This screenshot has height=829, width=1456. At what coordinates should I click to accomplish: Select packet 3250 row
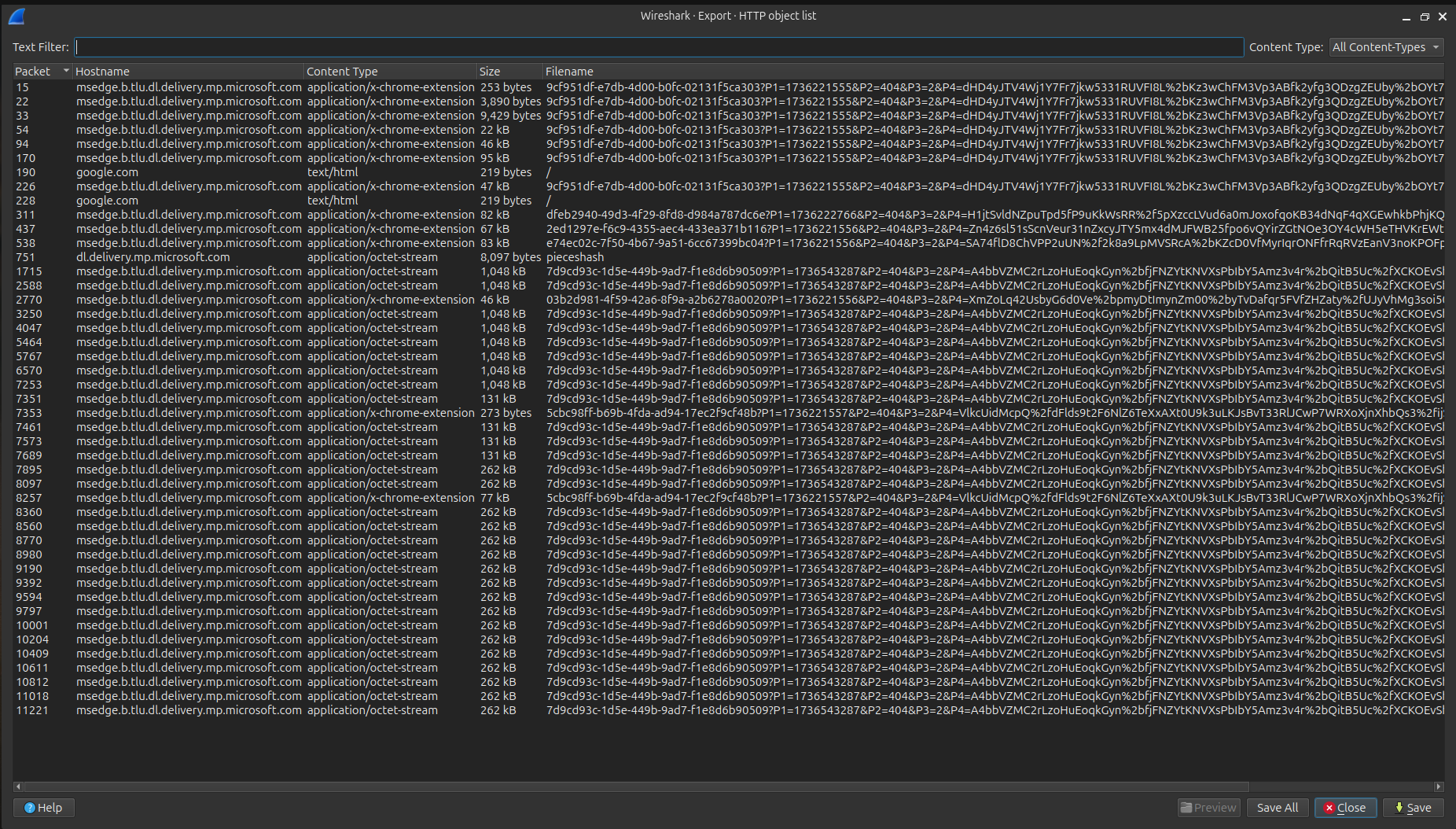click(x=729, y=314)
